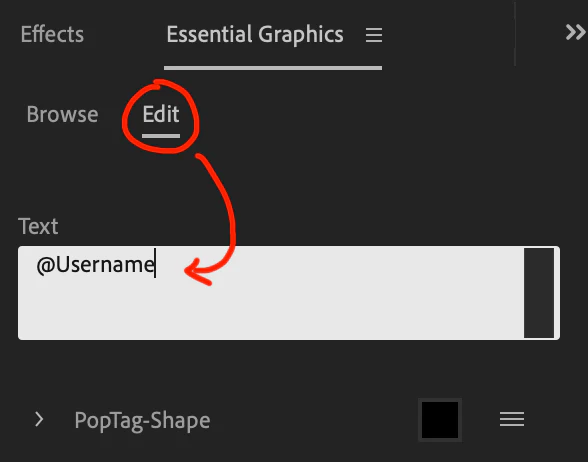
Task: Place cursor before the @ symbol
Action: pyautogui.click(x=36, y=265)
